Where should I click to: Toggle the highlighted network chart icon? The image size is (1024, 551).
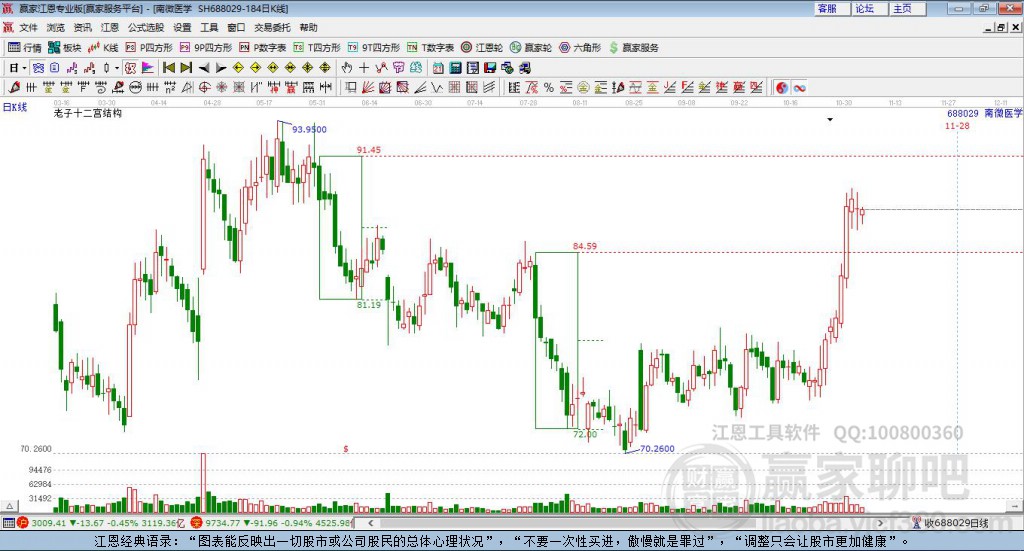click(39, 68)
